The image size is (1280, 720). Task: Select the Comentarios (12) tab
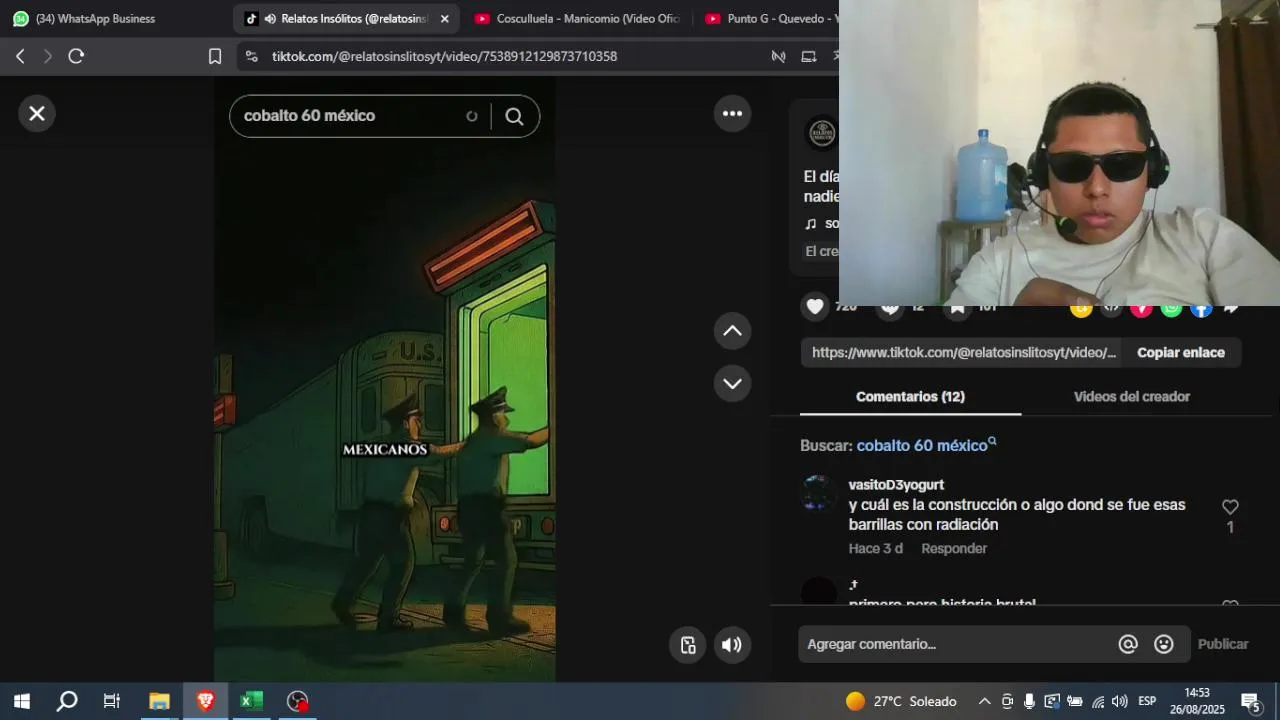pos(910,397)
